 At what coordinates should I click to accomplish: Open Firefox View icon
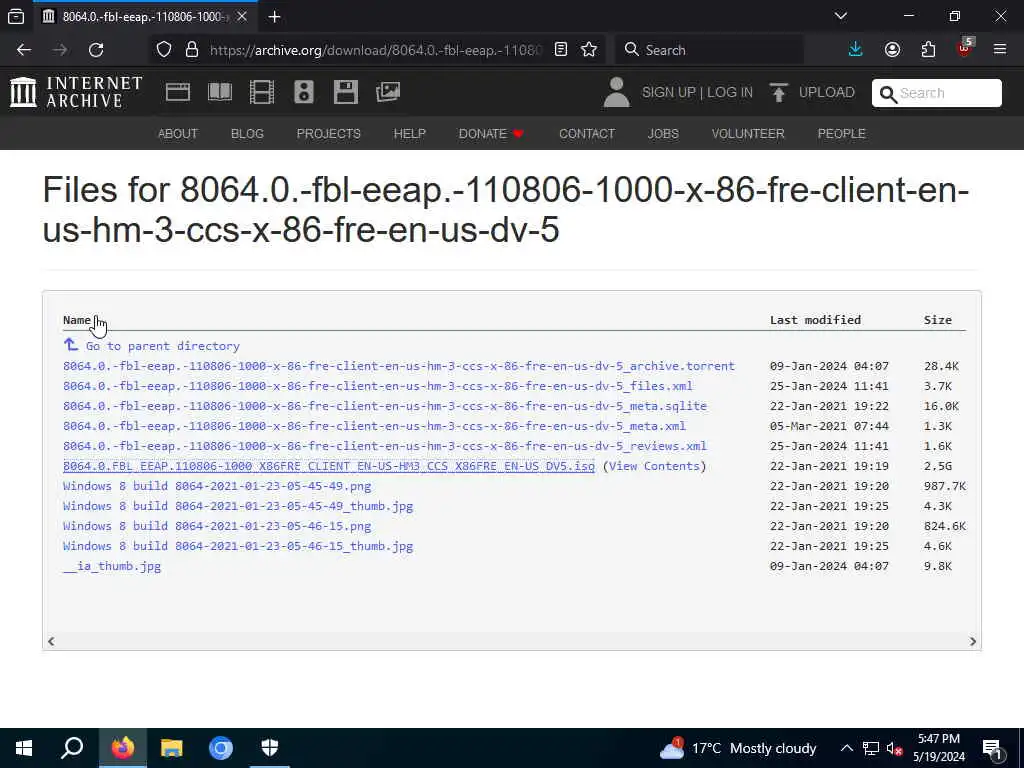click(x=16, y=17)
